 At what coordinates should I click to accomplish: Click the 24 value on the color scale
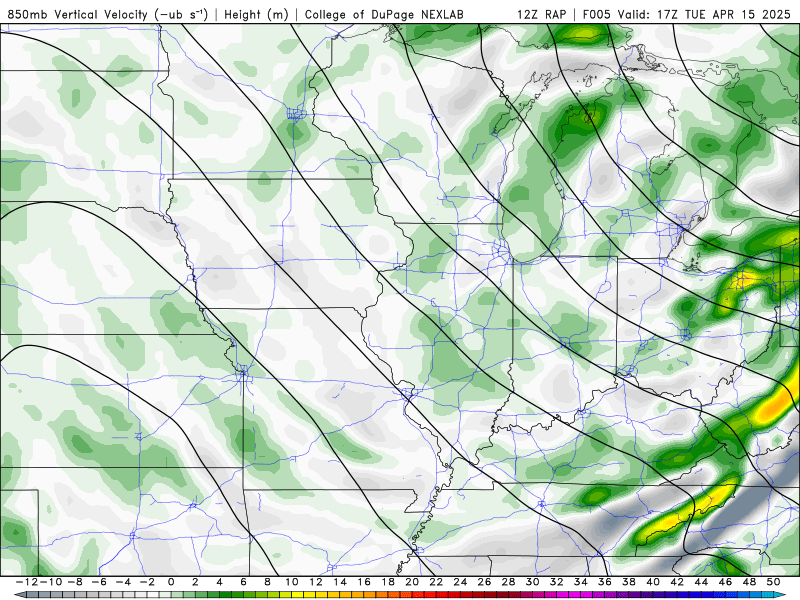pyautogui.click(x=460, y=582)
